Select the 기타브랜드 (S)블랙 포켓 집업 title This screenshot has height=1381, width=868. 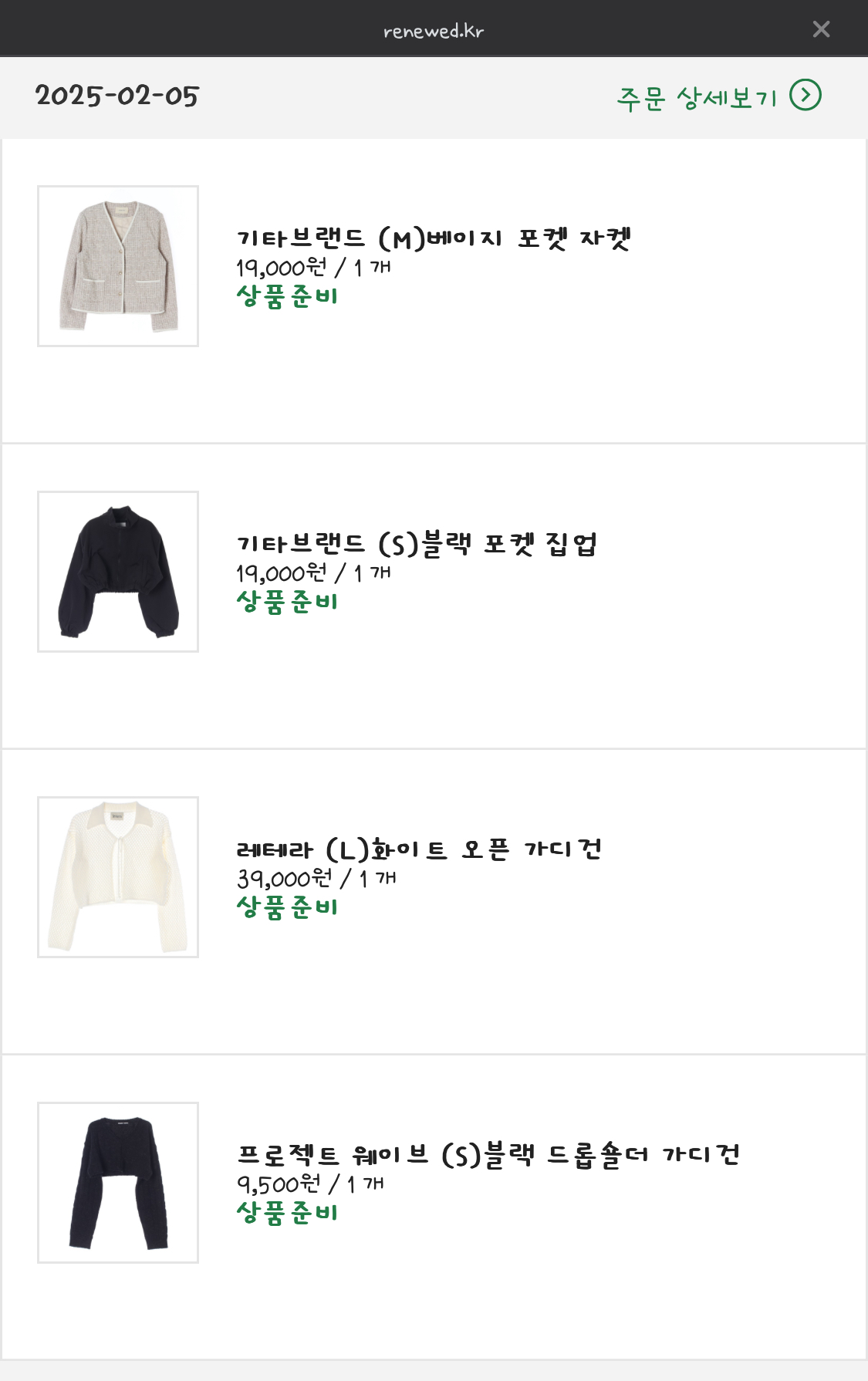pyautogui.click(x=417, y=544)
